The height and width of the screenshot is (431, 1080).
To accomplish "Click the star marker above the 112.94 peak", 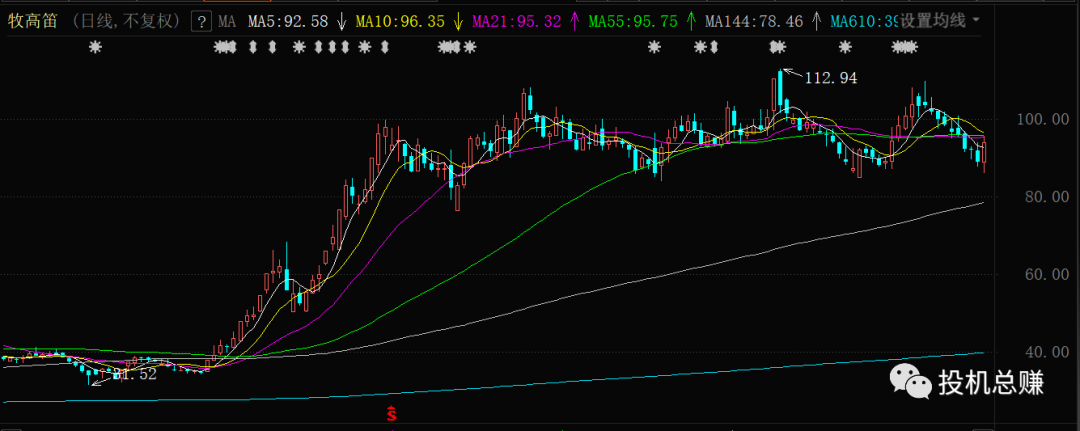I will (x=777, y=47).
